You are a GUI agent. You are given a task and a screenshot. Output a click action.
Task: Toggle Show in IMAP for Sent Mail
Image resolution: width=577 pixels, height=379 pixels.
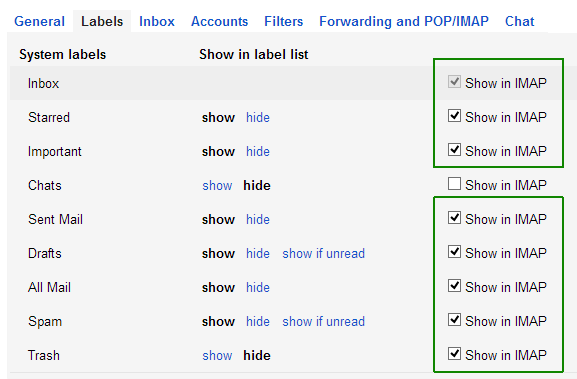coord(454,217)
